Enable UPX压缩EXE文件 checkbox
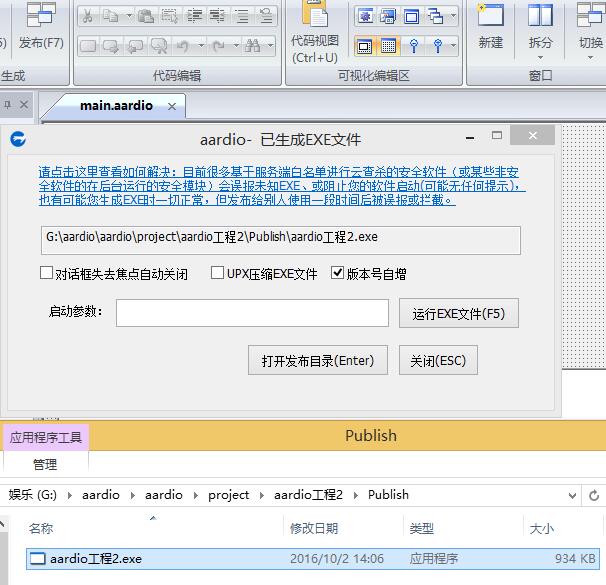606x585 pixels. 217,272
